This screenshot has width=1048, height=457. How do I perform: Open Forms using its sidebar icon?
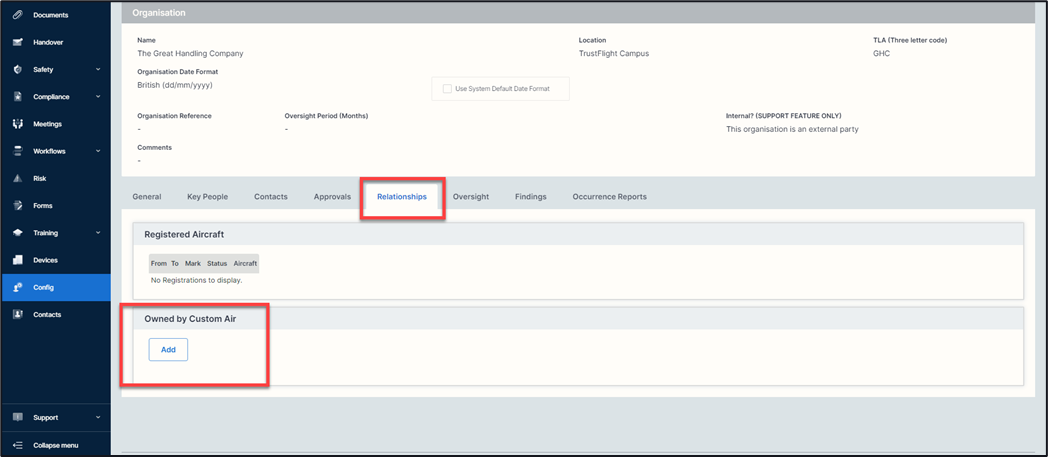click(17, 206)
